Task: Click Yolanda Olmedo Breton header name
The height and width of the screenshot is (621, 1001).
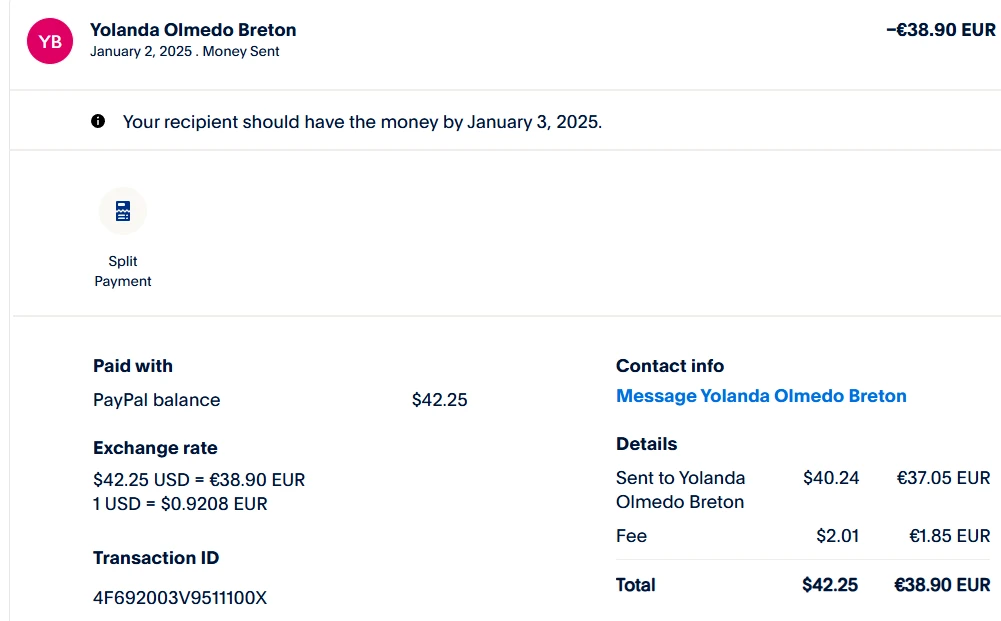Action: 193,30
